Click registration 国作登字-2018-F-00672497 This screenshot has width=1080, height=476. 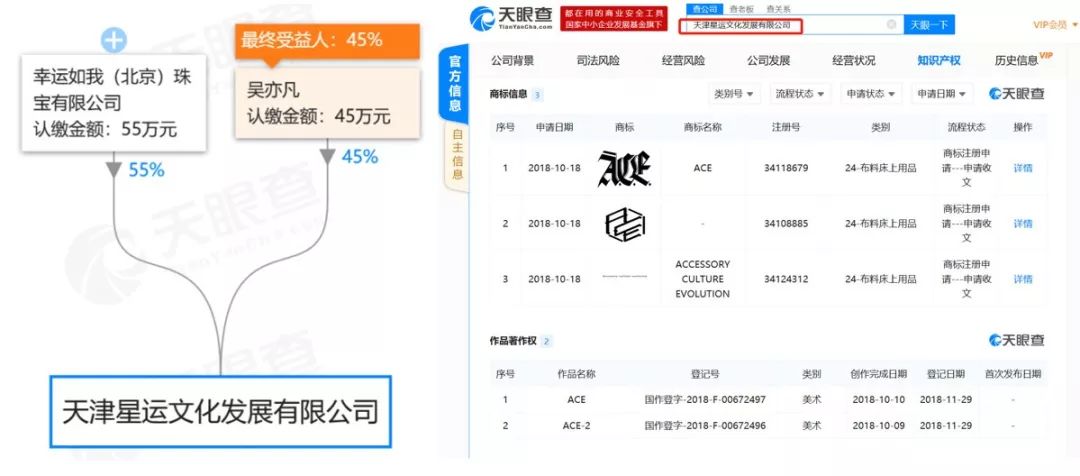705,400
